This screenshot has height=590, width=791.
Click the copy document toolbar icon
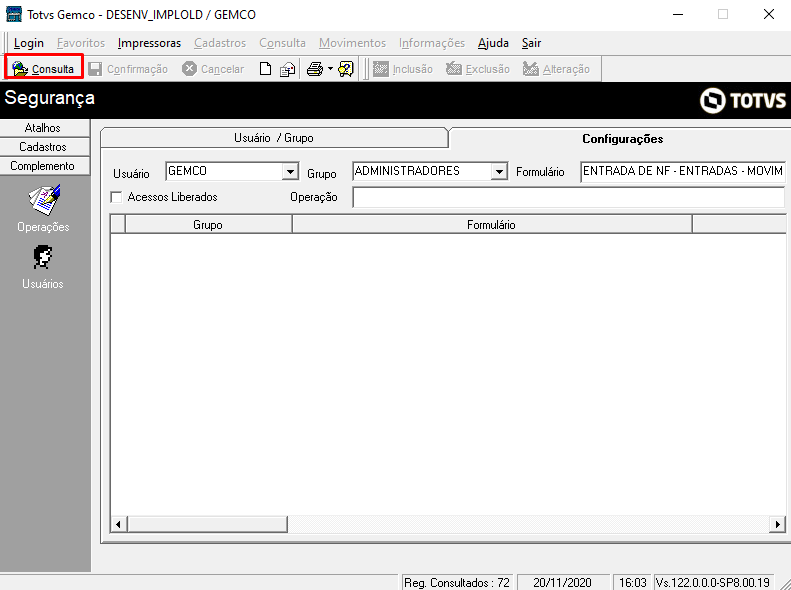288,69
